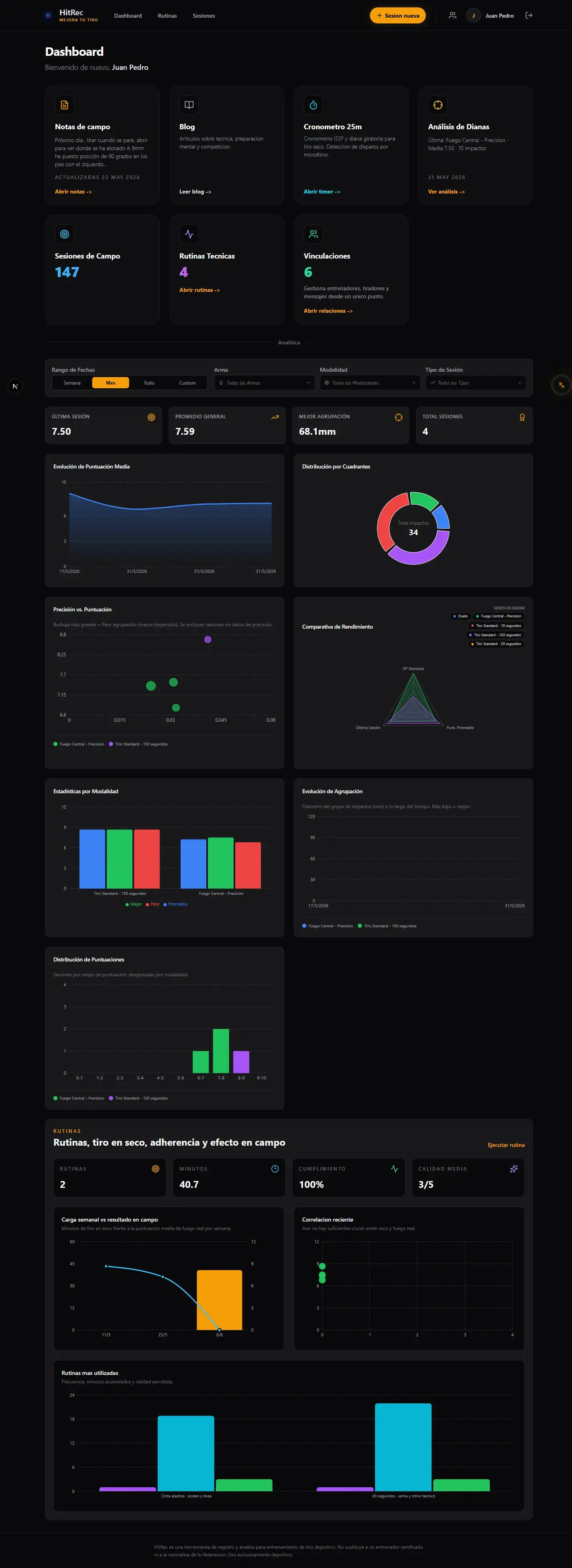Click the logout icon in header
This screenshot has height=1568, width=572.
point(529,15)
